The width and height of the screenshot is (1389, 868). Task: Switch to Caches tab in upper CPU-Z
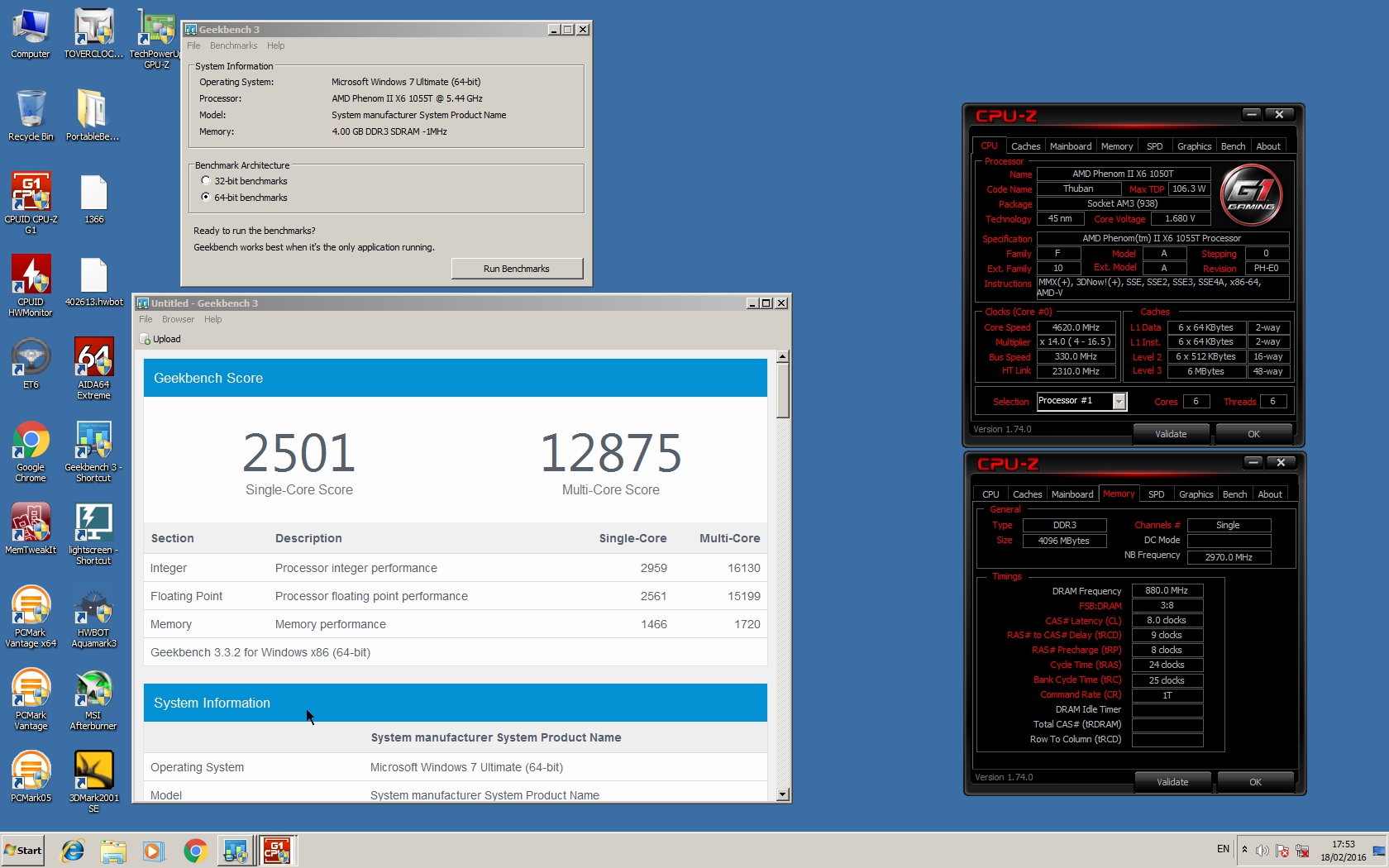(1025, 146)
